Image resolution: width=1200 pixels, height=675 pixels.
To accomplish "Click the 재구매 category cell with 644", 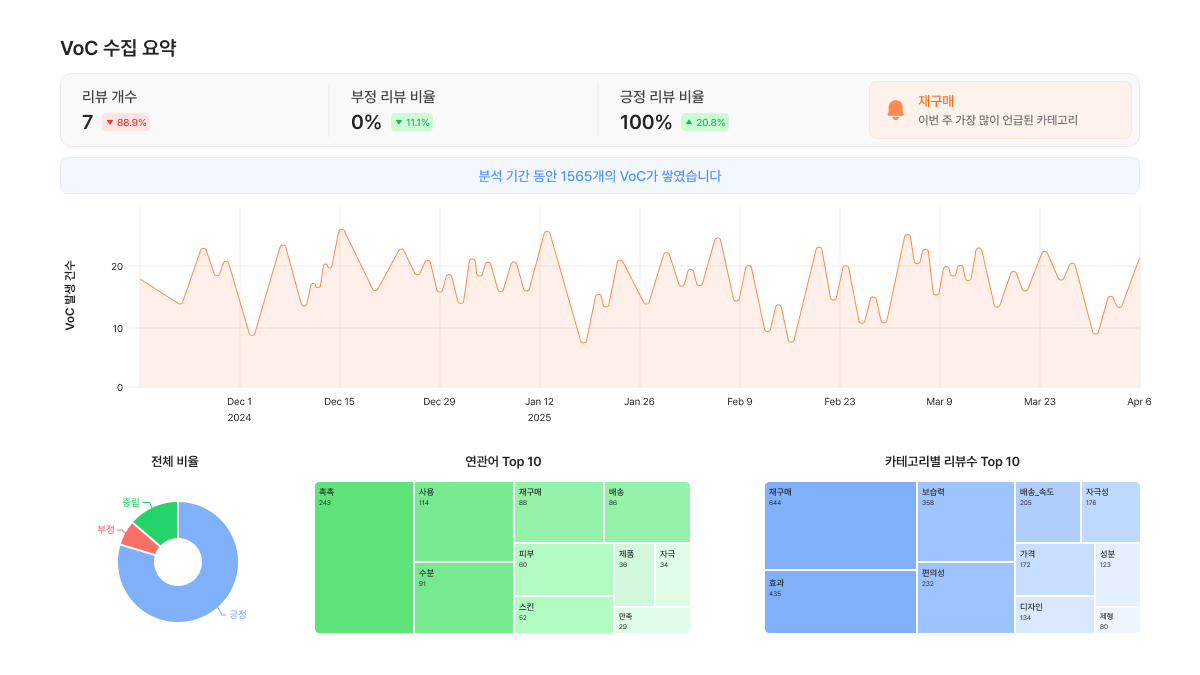I will [840, 525].
